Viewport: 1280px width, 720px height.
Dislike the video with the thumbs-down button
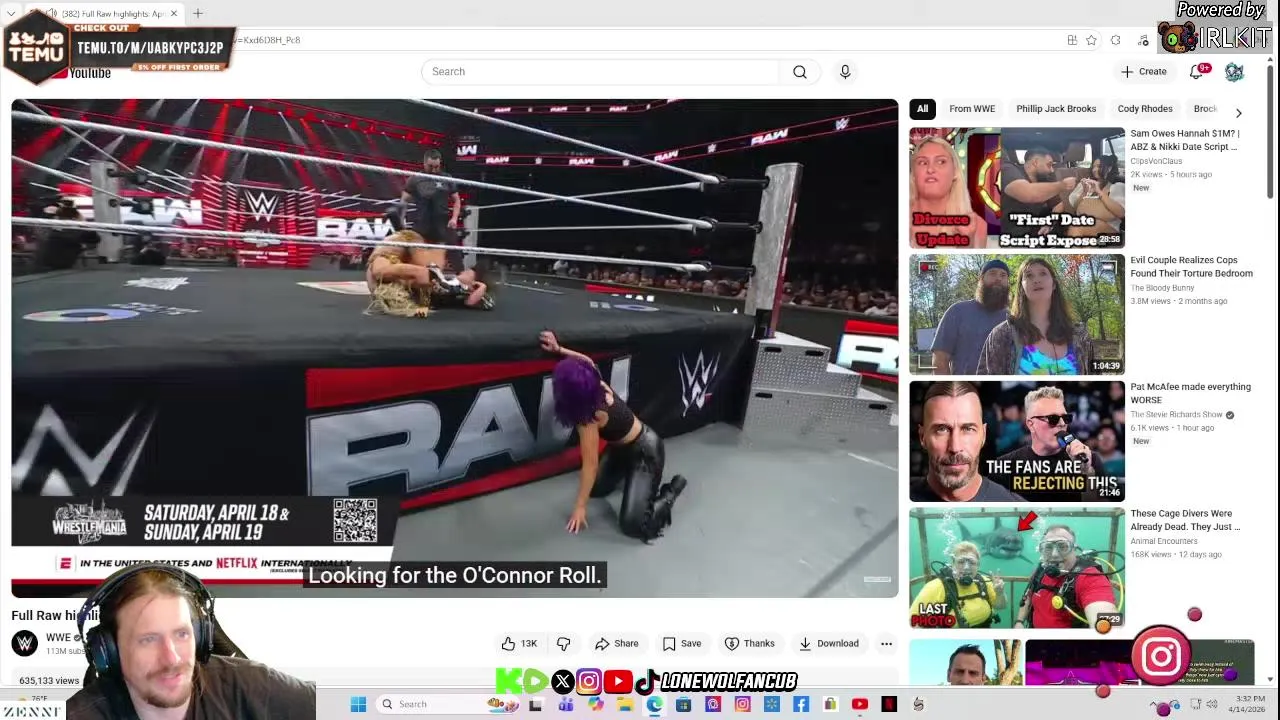563,644
